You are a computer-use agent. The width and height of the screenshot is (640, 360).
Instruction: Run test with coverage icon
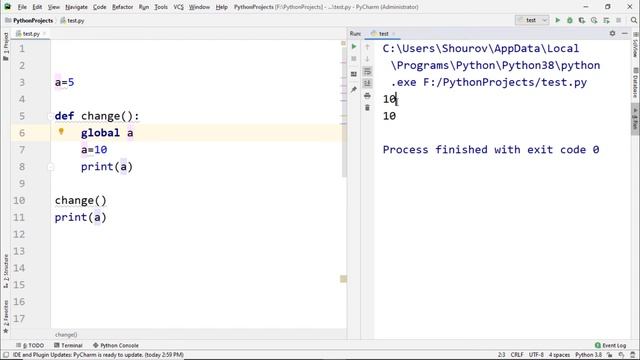coord(582,20)
